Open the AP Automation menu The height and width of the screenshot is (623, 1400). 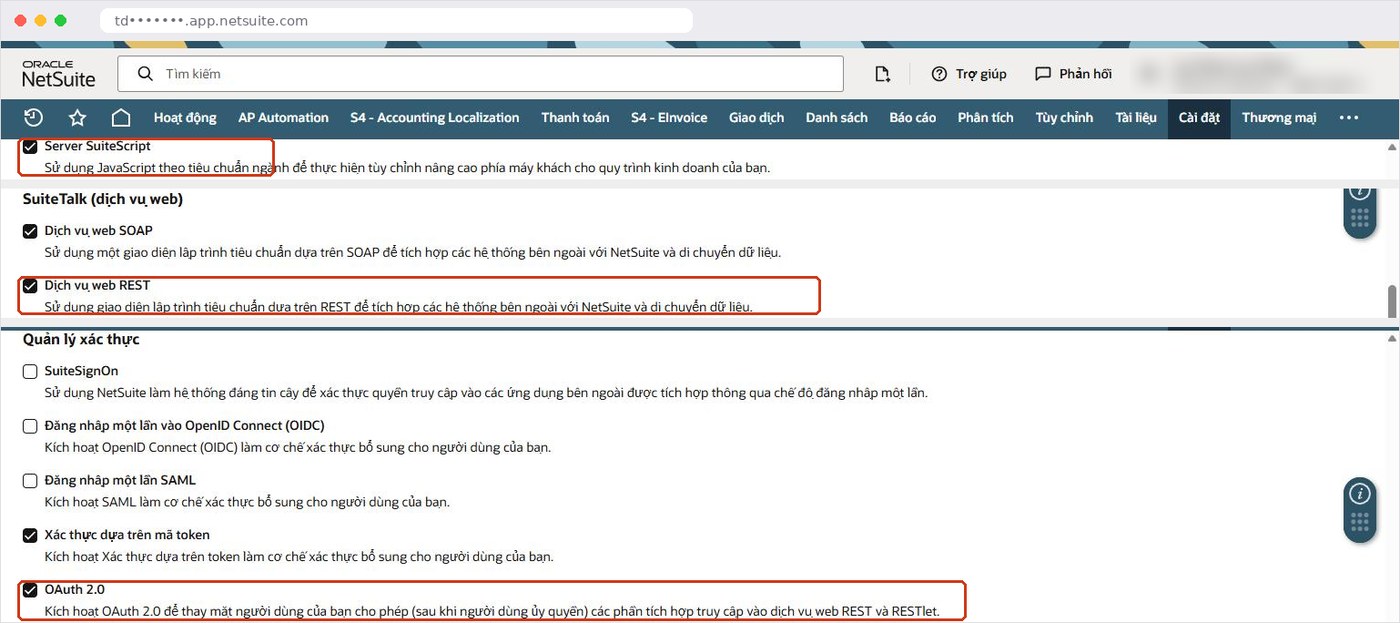click(x=283, y=118)
